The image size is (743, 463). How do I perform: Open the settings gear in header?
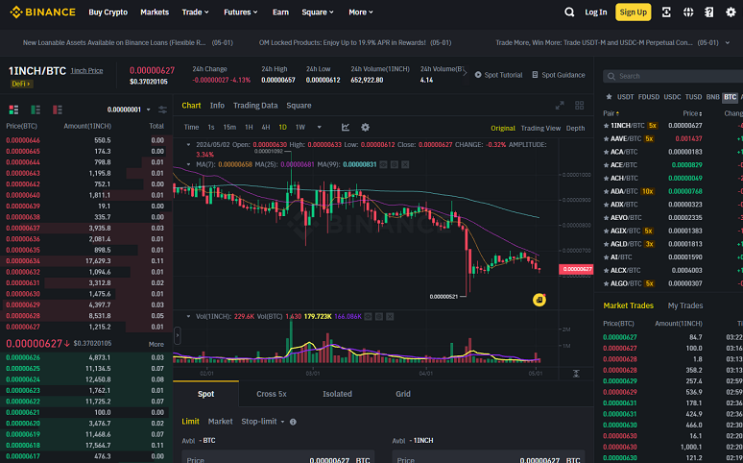[x=731, y=12]
